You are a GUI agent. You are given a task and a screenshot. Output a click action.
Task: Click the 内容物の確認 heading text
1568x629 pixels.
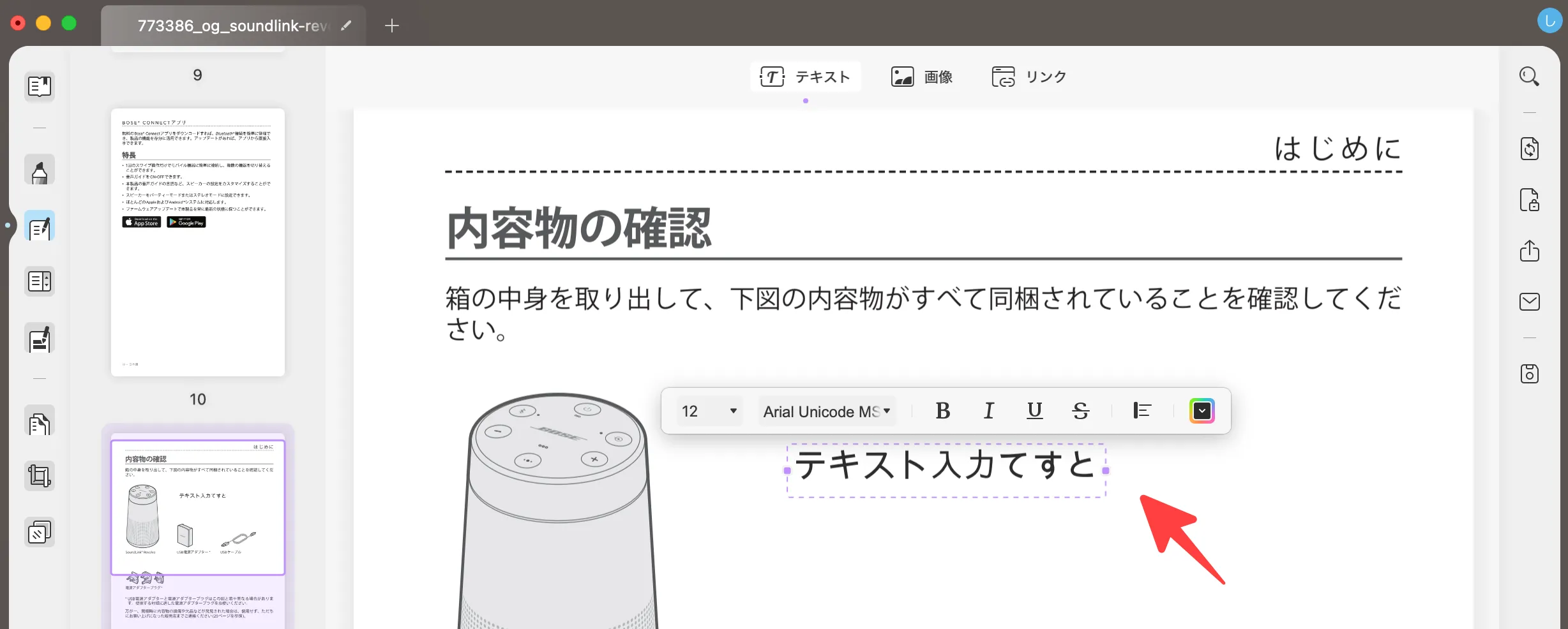pyautogui.click(x=578, y=228)
